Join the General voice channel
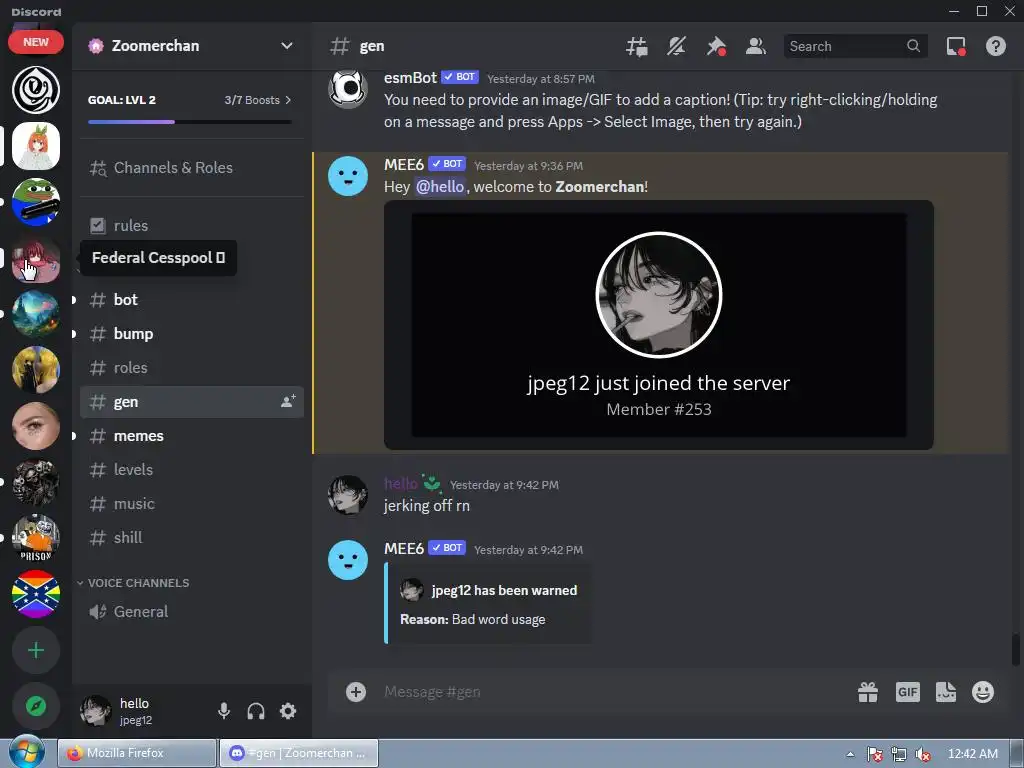The height and width of the screenshot is (768, 1024). (191, 612)
